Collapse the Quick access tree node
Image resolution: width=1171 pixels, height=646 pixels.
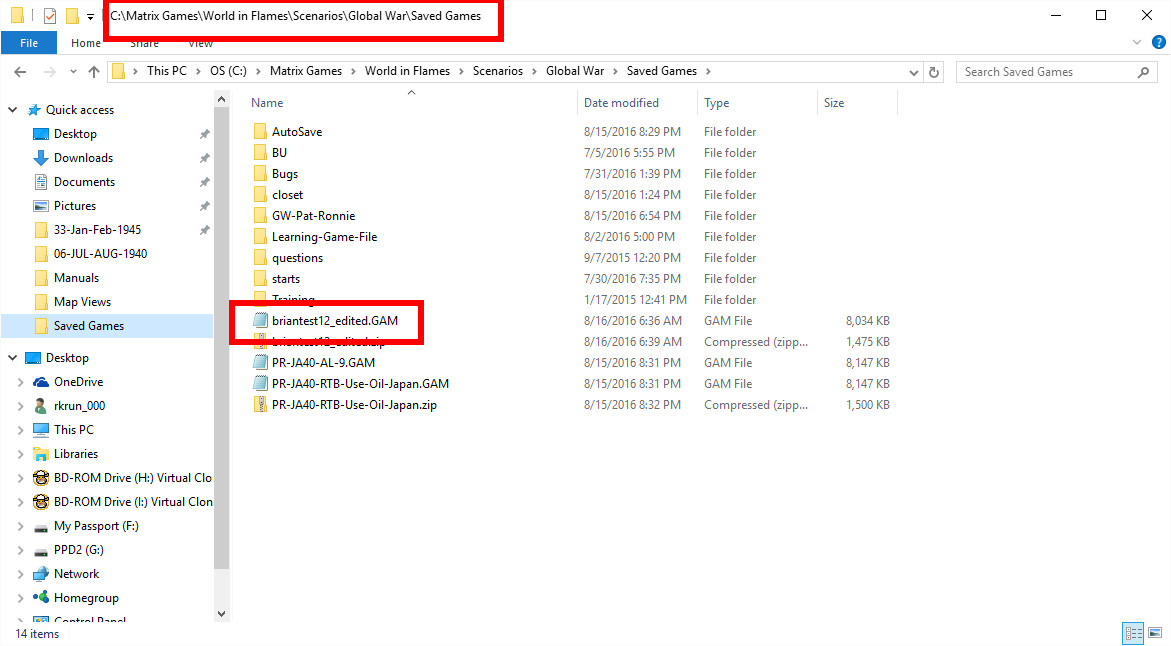(13, 110)
